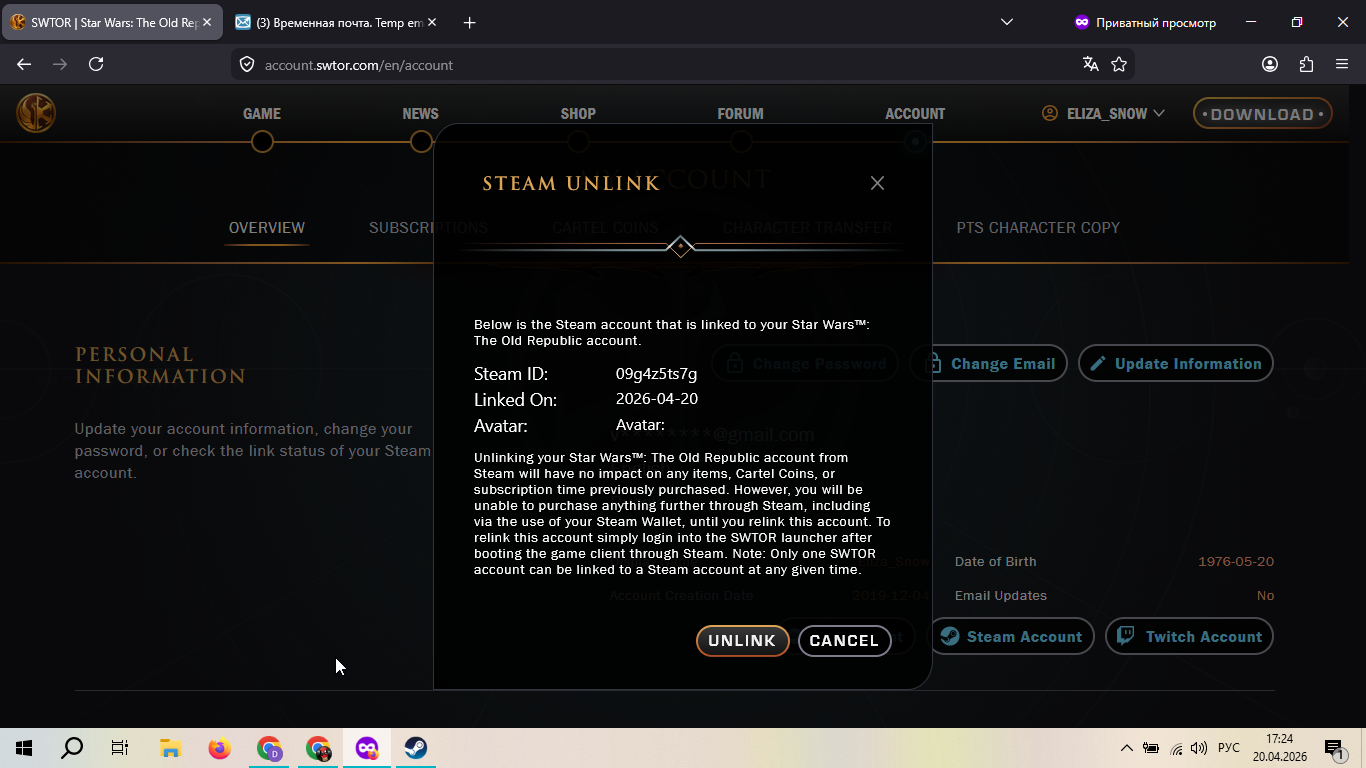Image resolution: width=1366 pixels, height=768 pixels.
Task: Open Steam from the taskbar
Action: (416, 748)
